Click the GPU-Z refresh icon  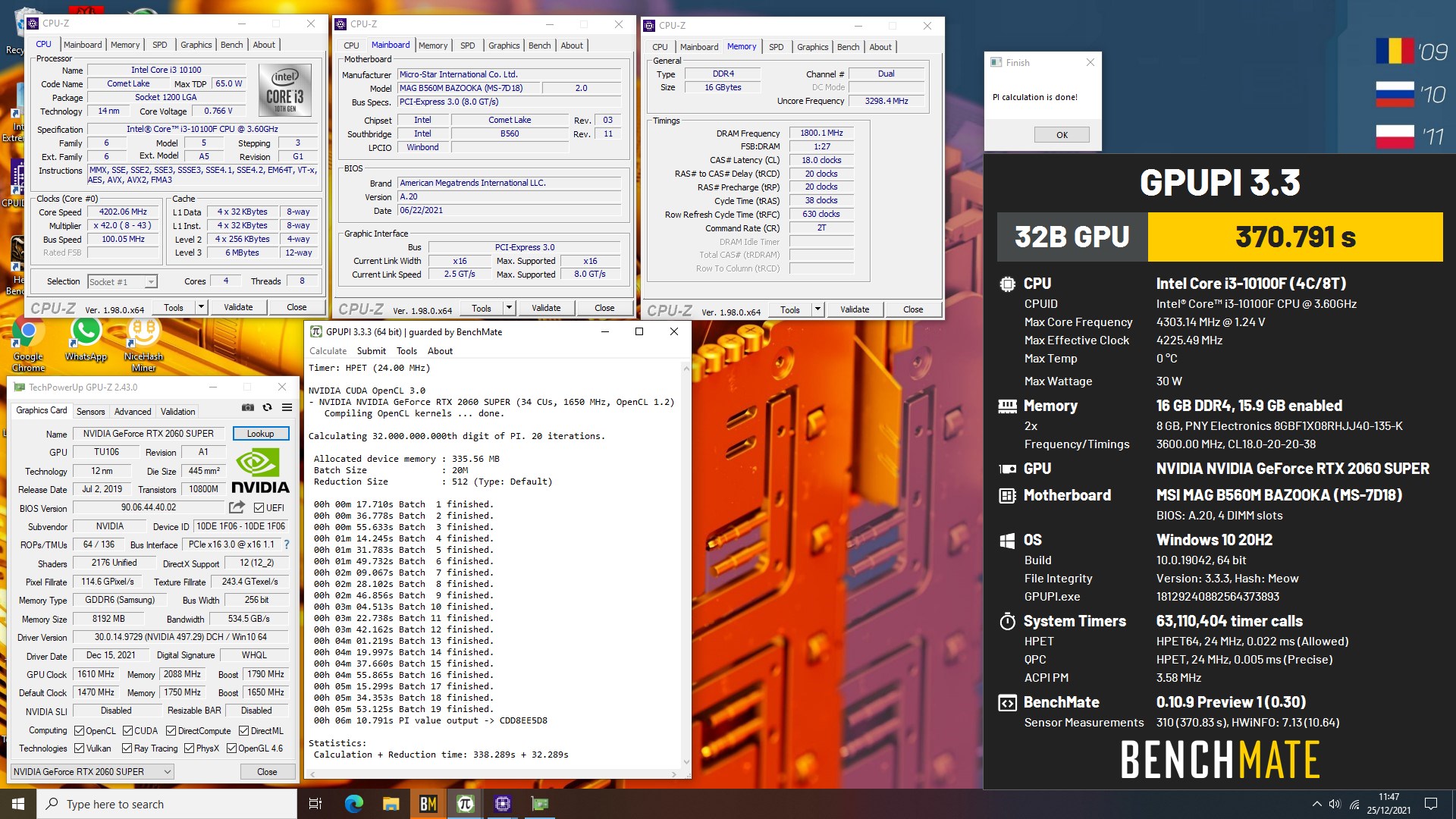(267, 407)
